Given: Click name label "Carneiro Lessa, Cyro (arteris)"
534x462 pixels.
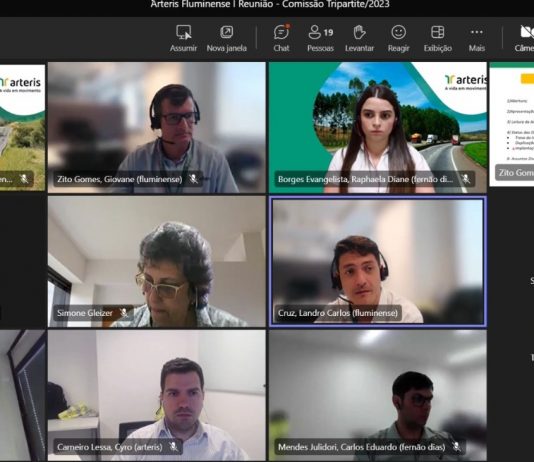Looking at the screenshot, I should [x=110, y=447].
